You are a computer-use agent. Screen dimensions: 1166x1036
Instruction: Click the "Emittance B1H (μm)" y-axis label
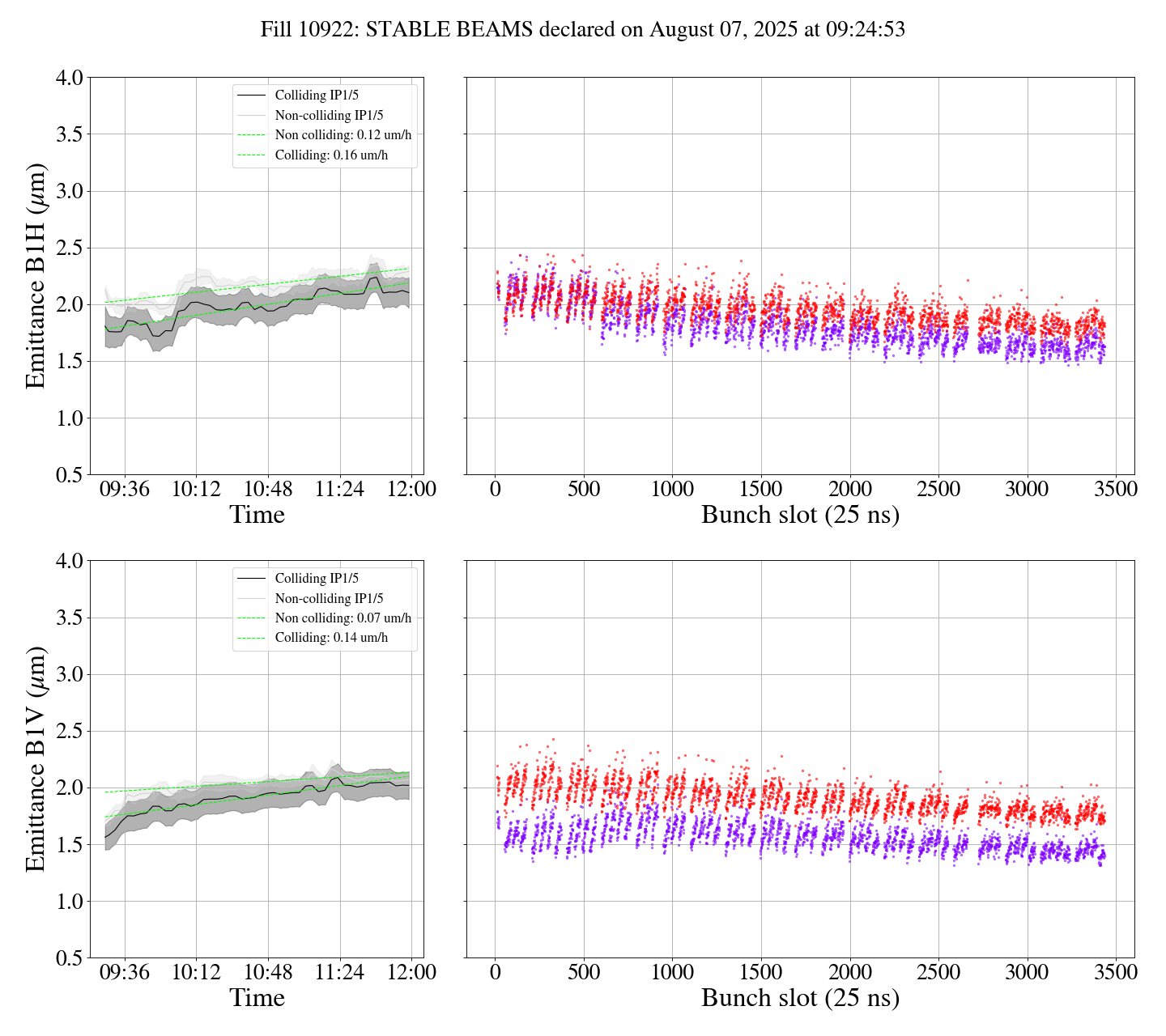tap(36, 275)
